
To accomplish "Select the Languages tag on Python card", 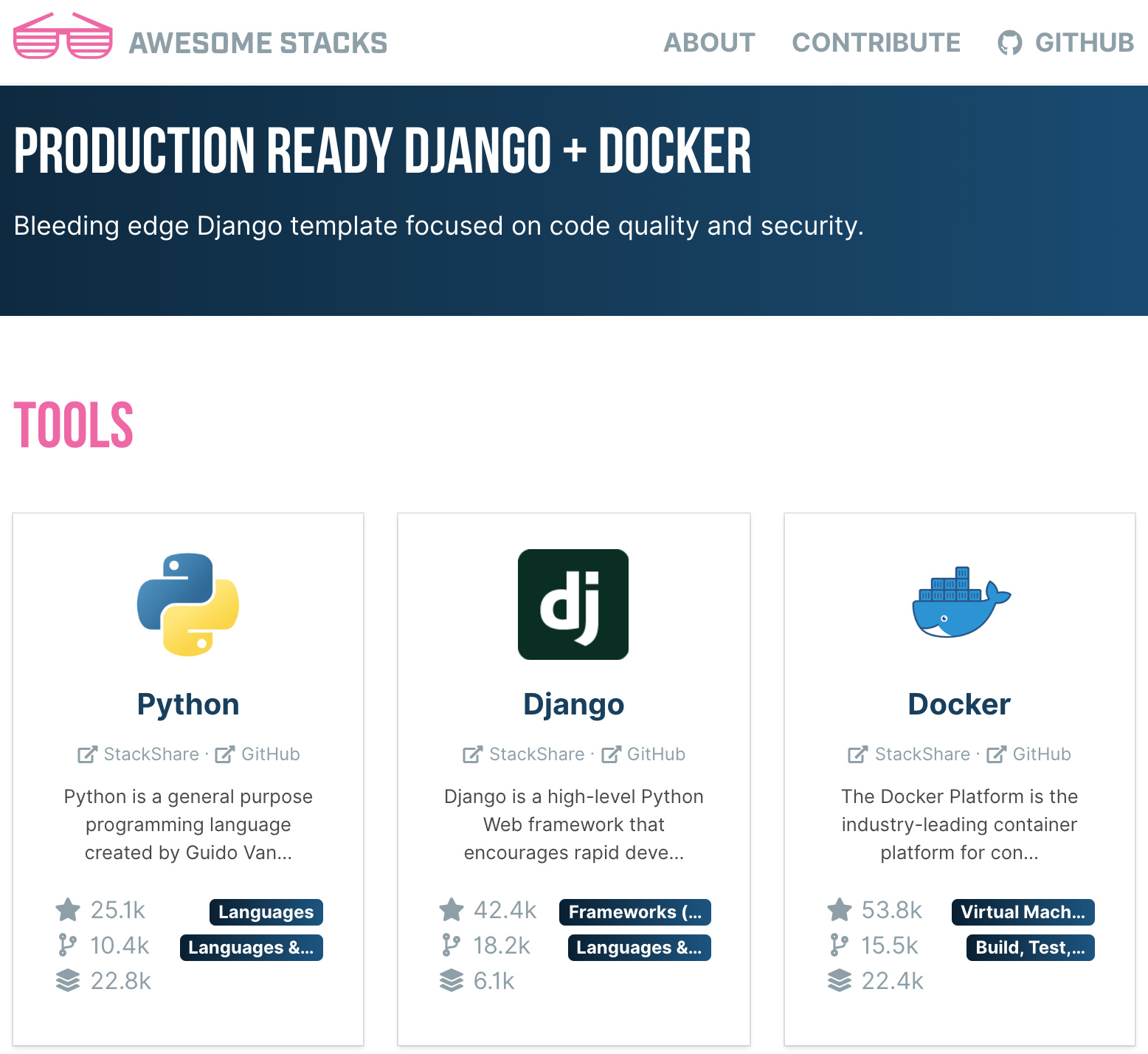I will [x=266, y=912].
